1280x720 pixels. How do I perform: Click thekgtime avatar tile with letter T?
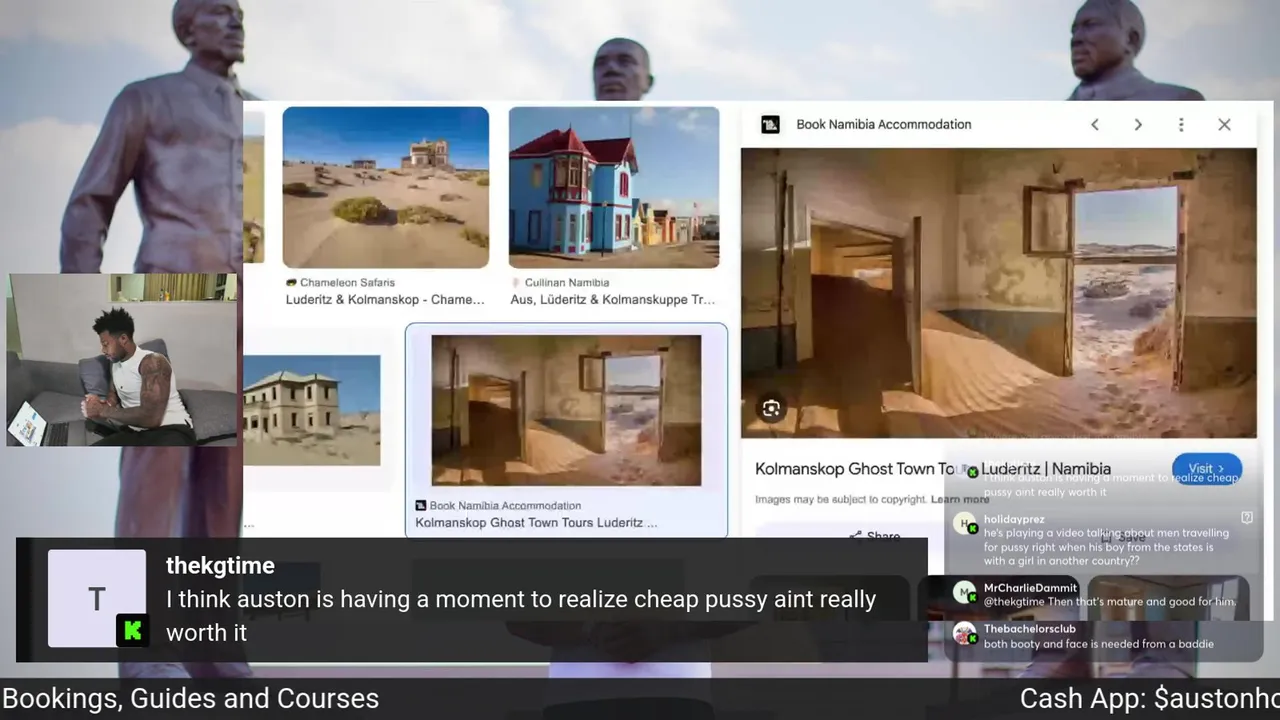pyautogui.click(x=97, y=598)
